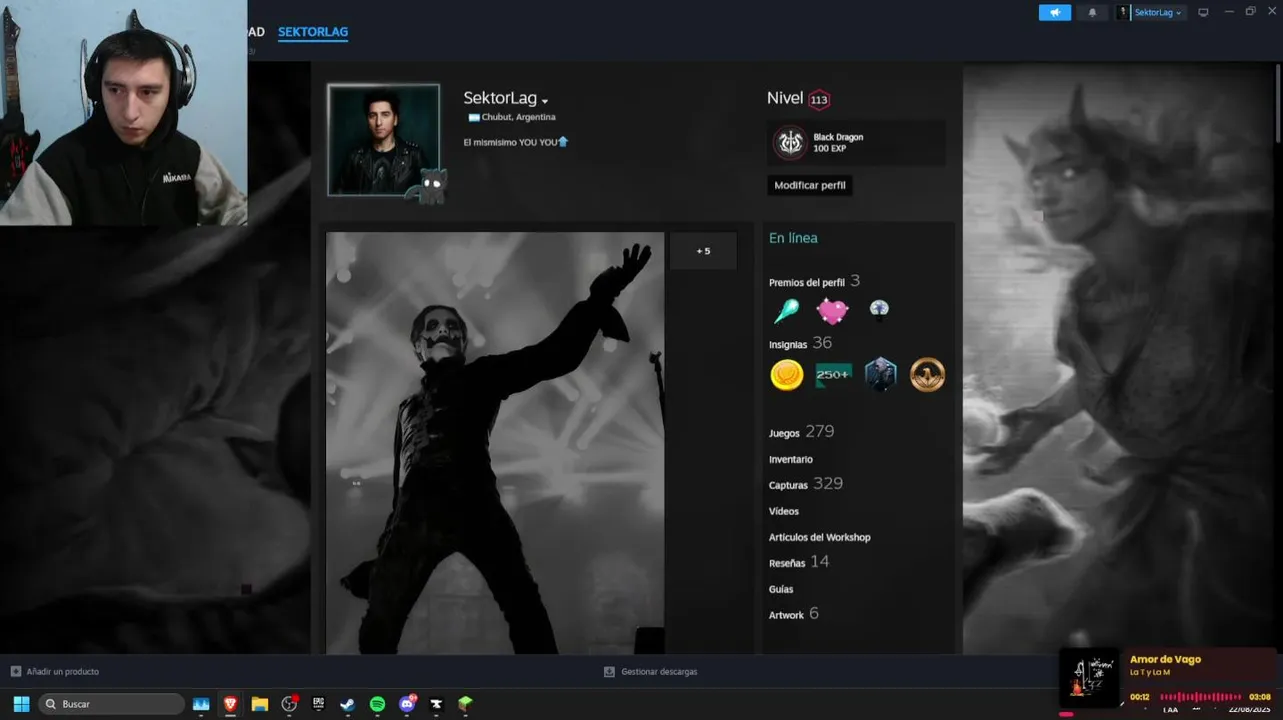
Task: Click the Argentina flag icon
Action: pos(474,117)
